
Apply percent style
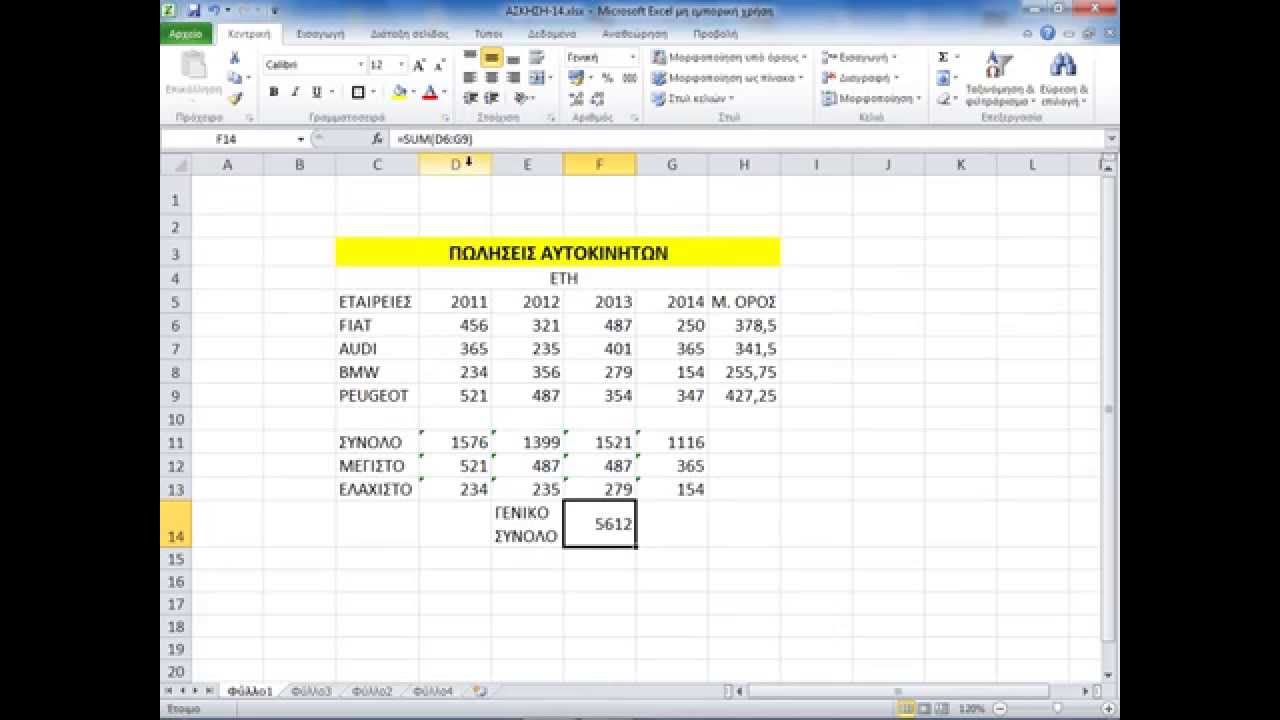pos(606,78)
